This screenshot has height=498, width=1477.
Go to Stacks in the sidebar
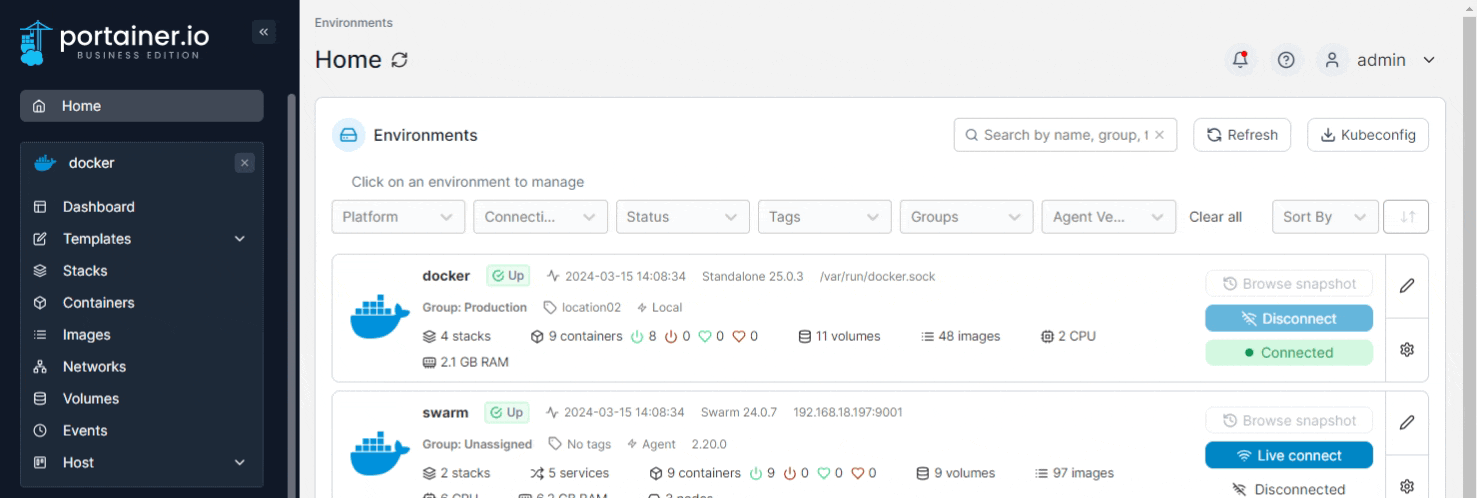click(85, 271)
